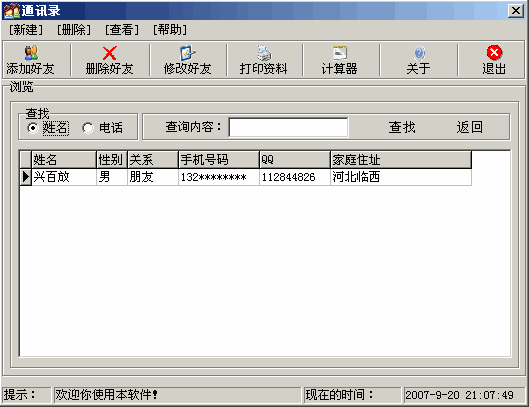Click the 查找 search button
Viewport: 529px width, 407px height.
402,127
